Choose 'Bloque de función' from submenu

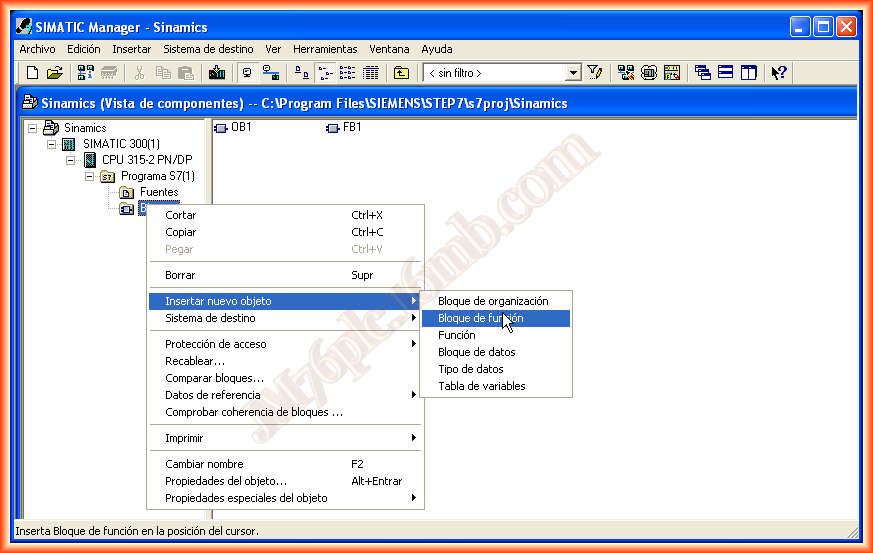click(480, 318)
